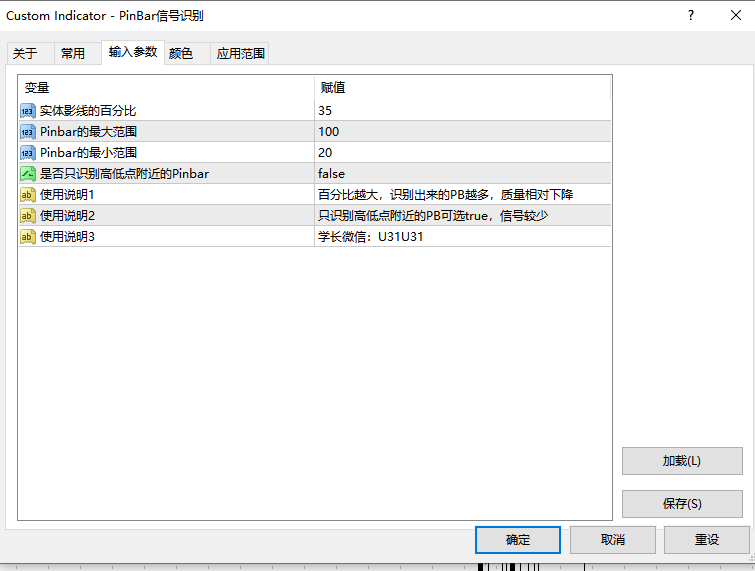
Task: Click integer icon beside 实体影线的百分比
Action: point(28,111)
